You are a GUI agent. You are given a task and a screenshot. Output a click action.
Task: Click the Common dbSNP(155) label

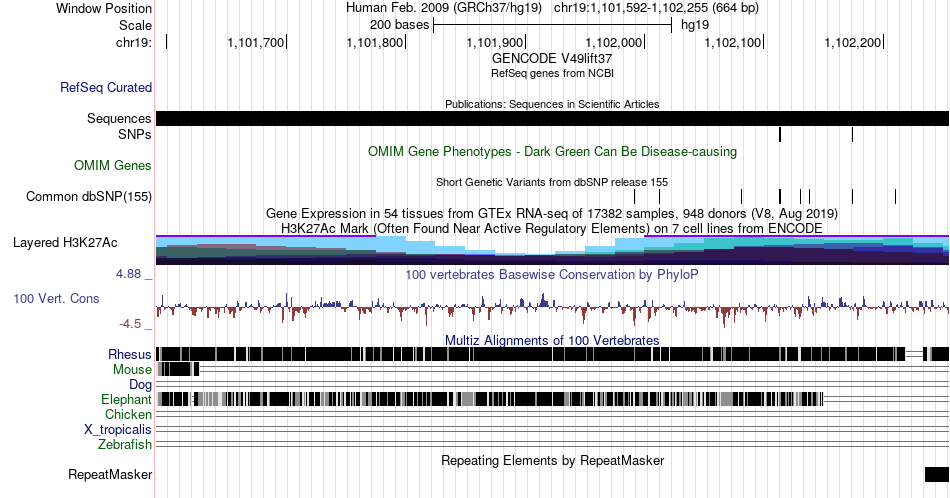pyautogui.click(x=89, y=196)
